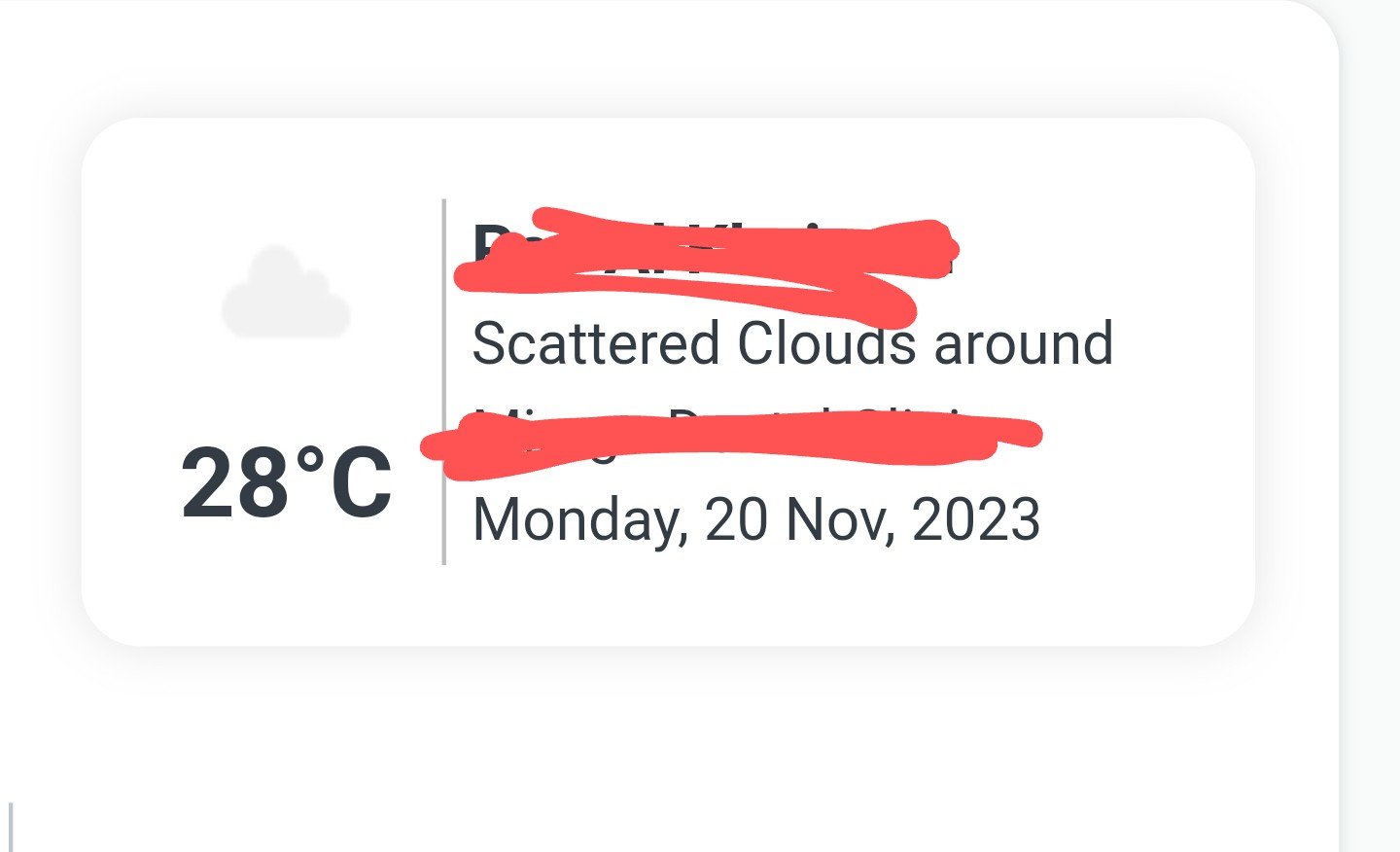Click the "°C" unit beside temperature
Viewport: 1400px width, 852px height.
click(344, 483)
